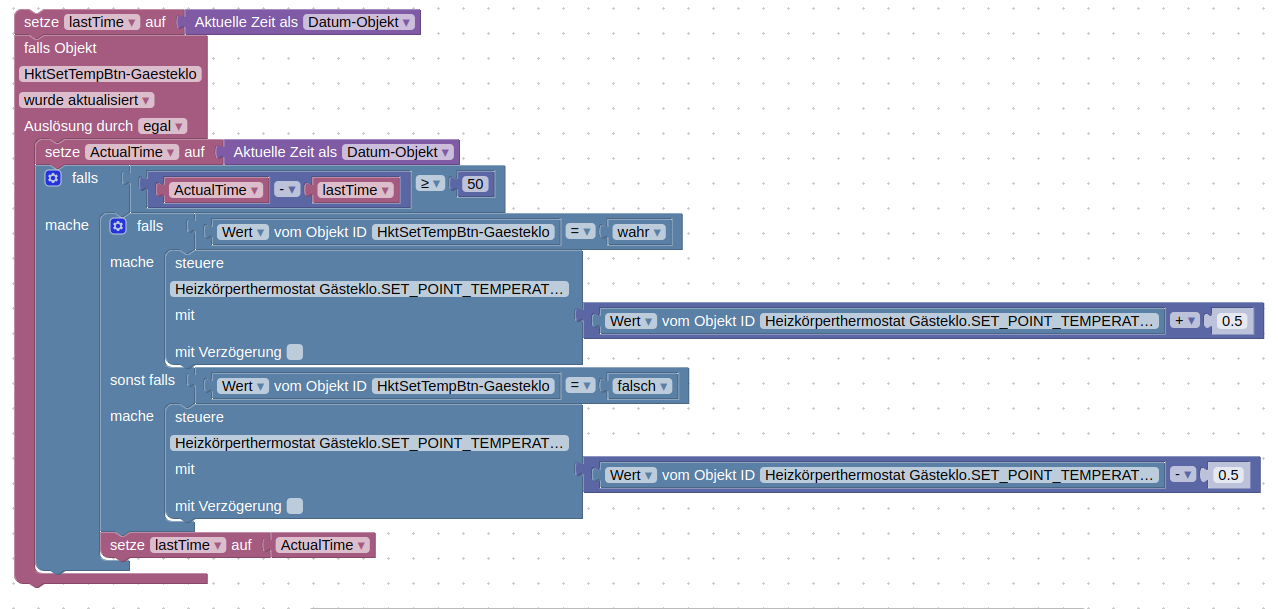
Task: Open the minus operator between ActualTime and lastTime
Action: [287, 190]
